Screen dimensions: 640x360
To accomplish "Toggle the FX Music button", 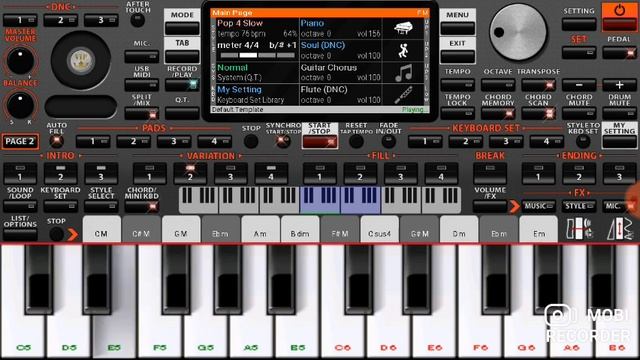I will 539,206.
